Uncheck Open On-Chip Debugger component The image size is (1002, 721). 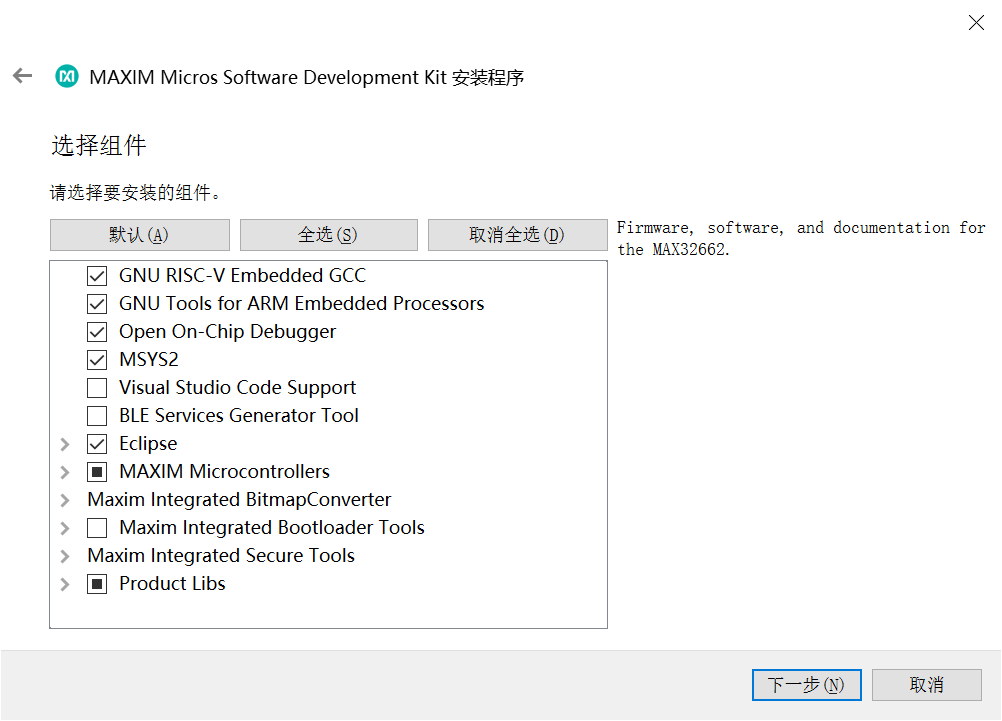pyautogui.click(x=97, y=332)
